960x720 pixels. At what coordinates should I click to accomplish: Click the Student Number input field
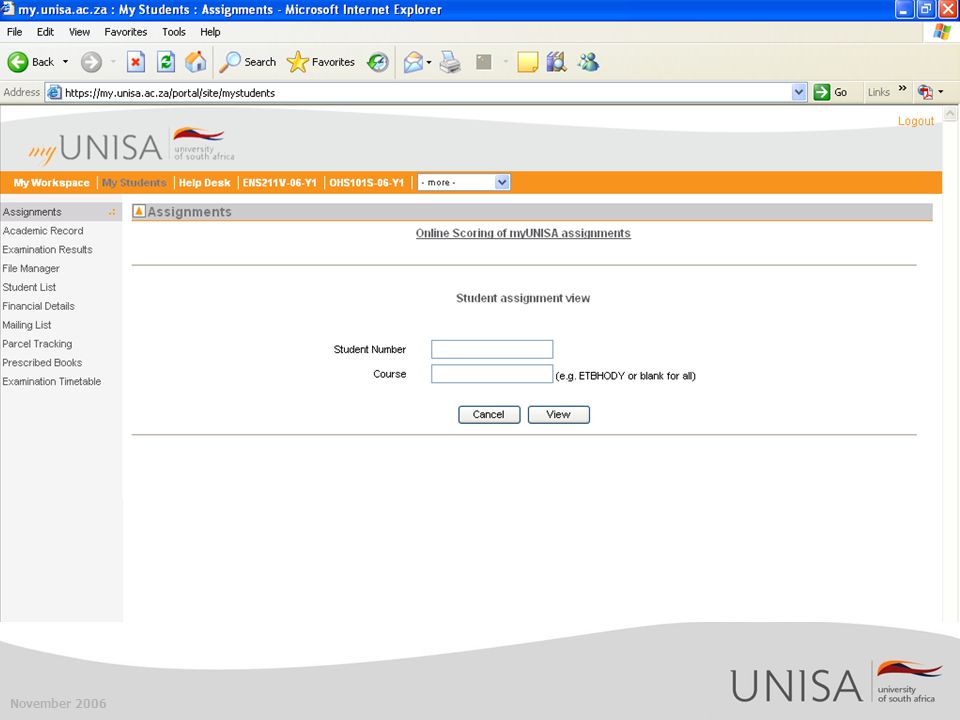(492, 349)
